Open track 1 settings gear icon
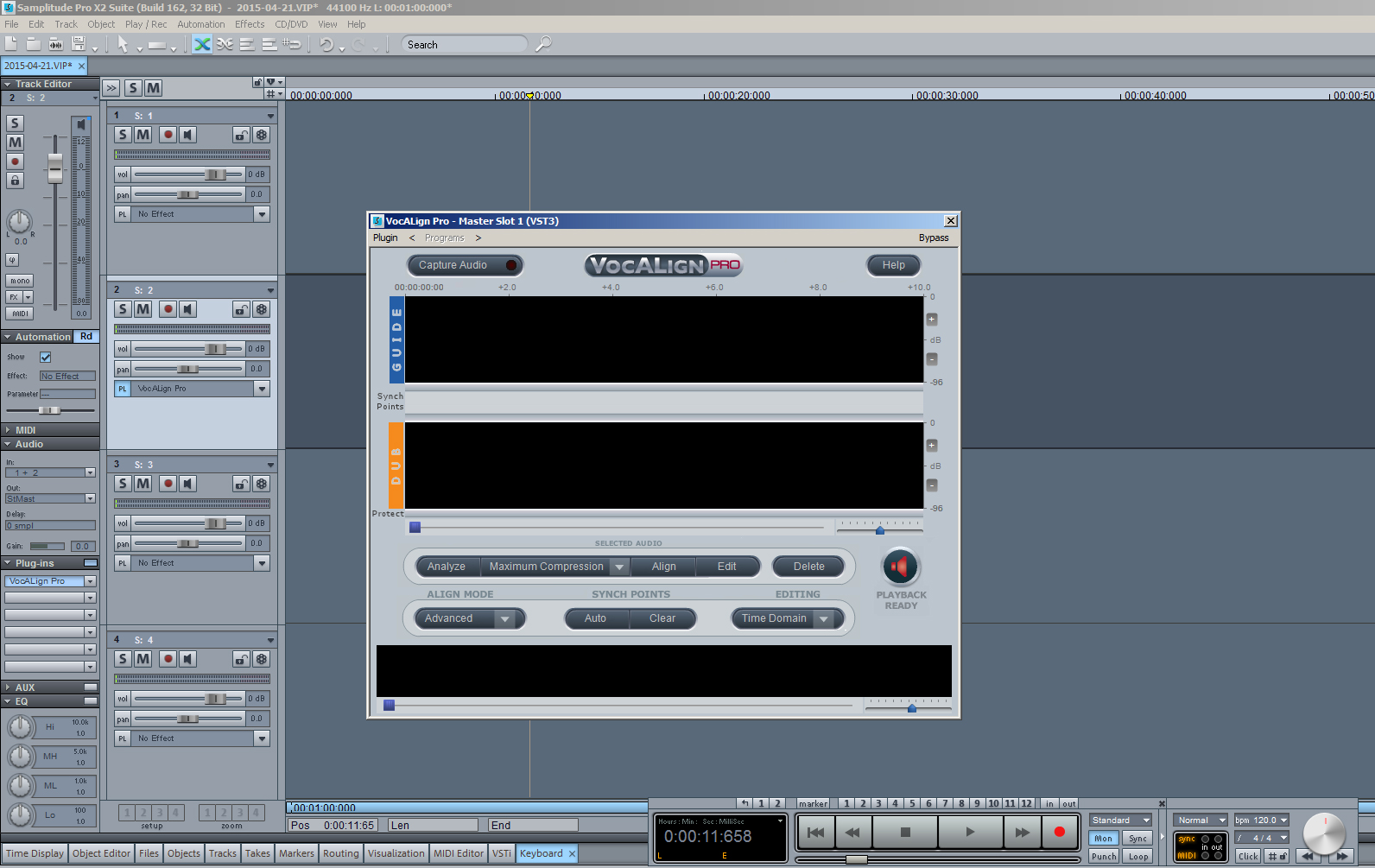This screenshot has width=1375, height=868. [x=262, y=135]
